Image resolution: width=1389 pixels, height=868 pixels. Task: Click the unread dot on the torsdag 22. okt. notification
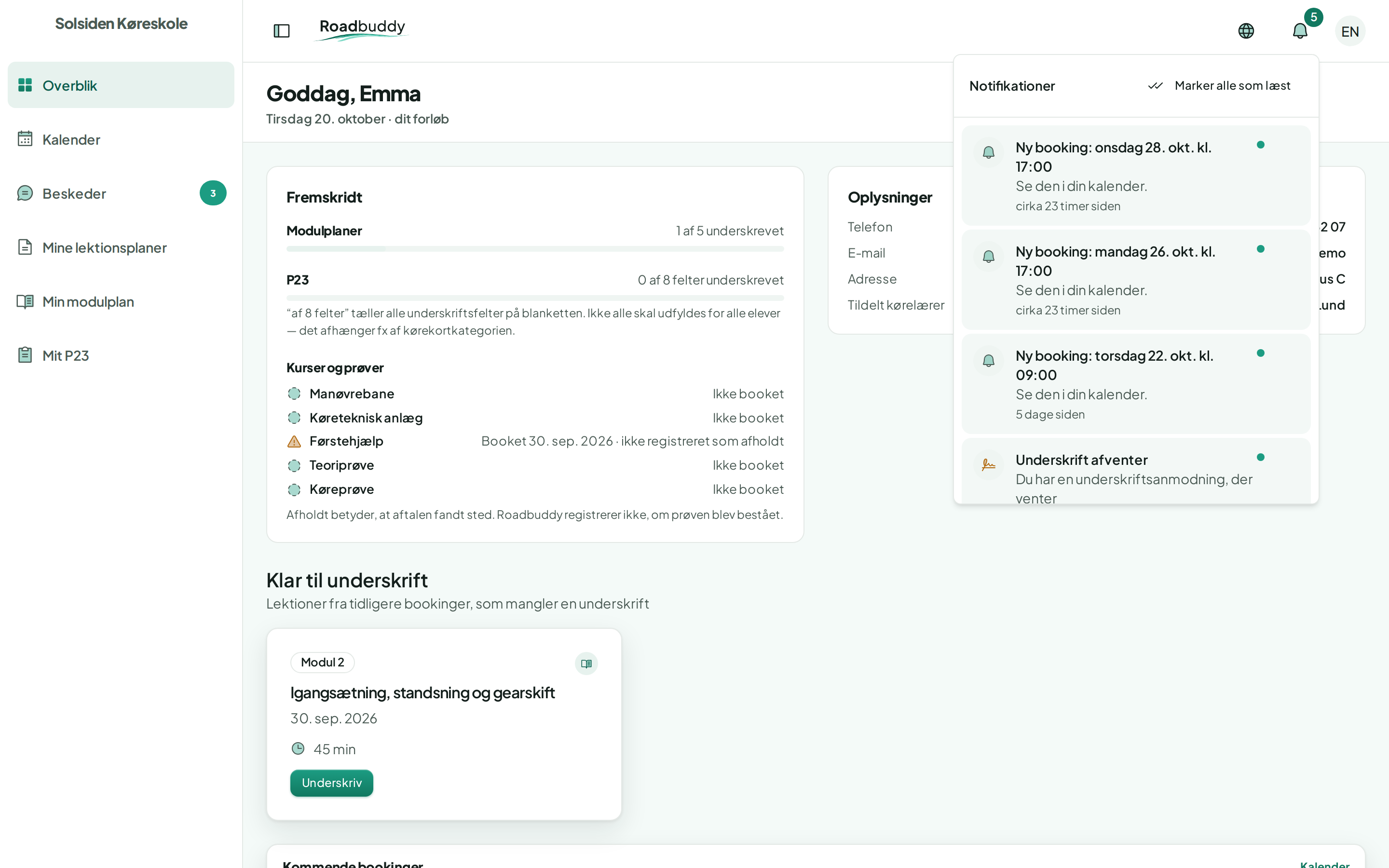click(x=1260, y=353)
